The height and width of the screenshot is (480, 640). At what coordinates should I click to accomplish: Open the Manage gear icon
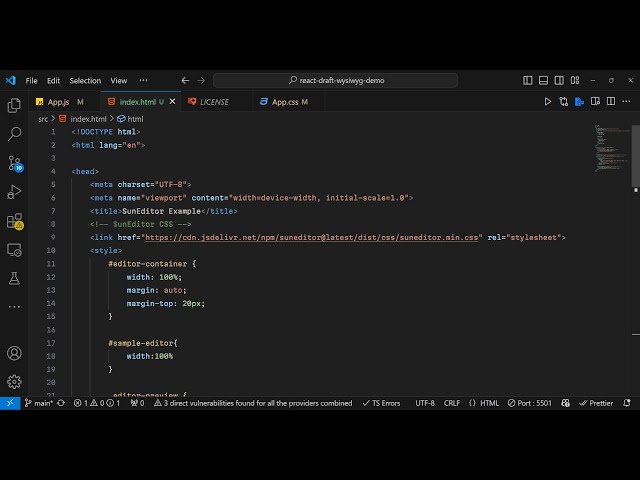click(x=14, y=381)
